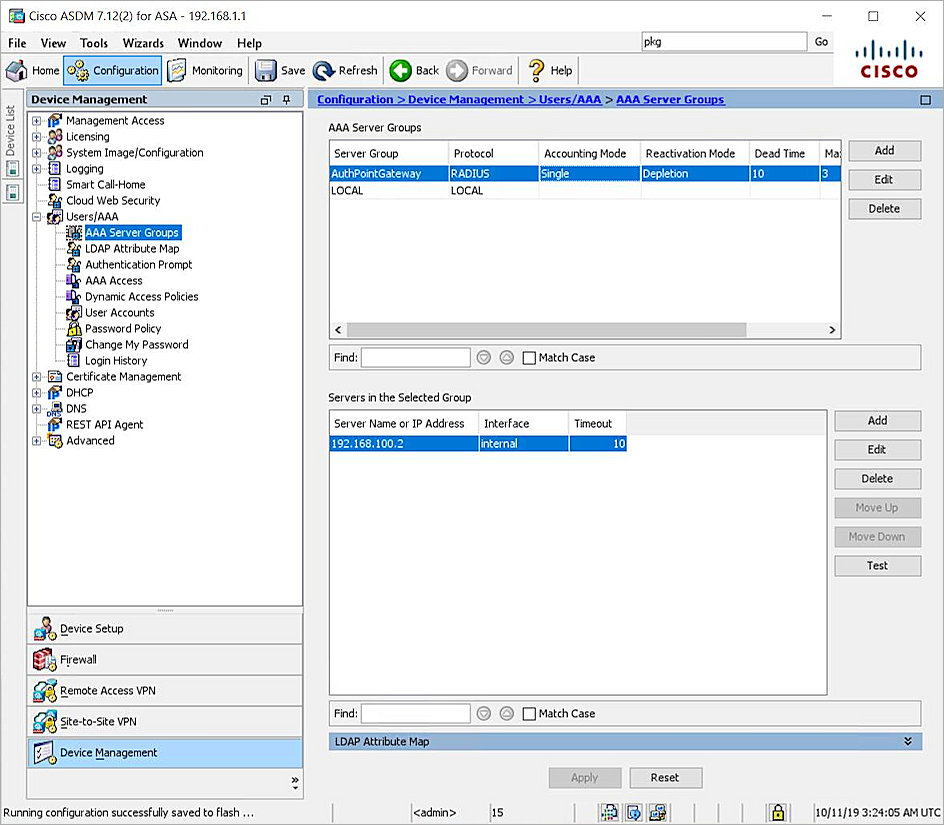Screen dimensions: 944x825
Task: Click the horizontal scrollbar right arrow
Action: click(831, 329)
